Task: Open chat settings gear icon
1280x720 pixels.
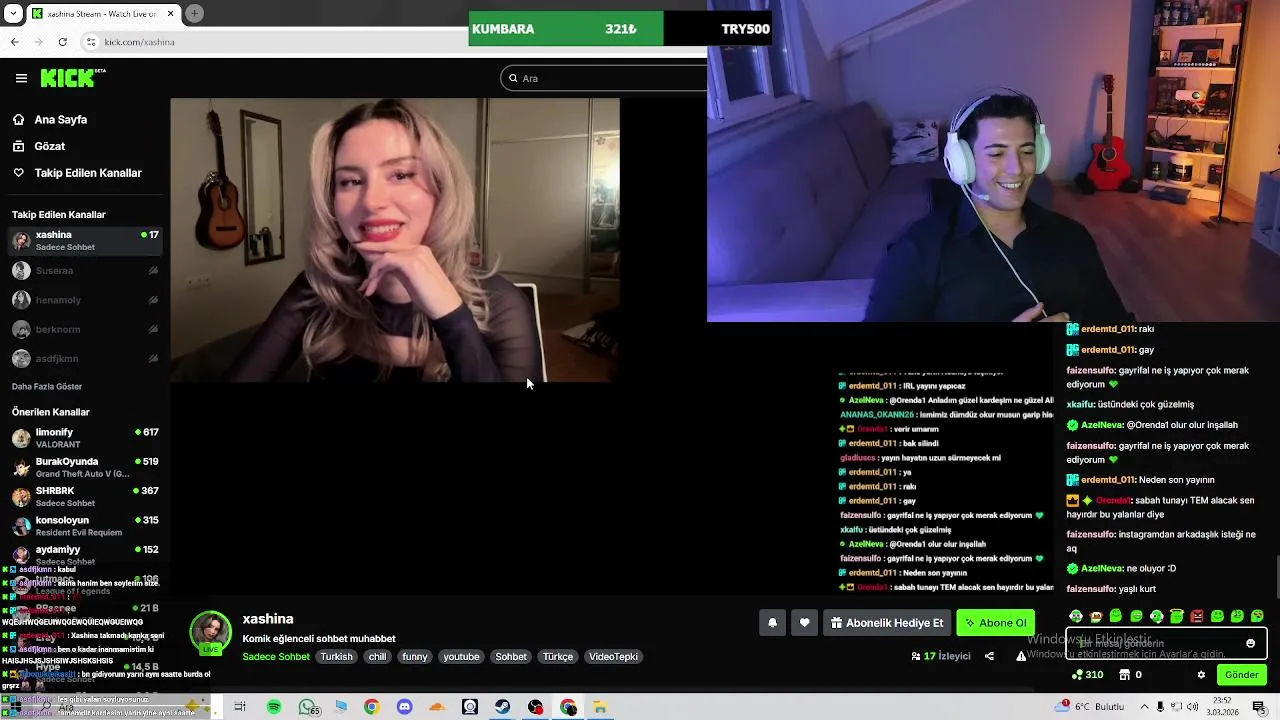Action: point(1201,675)
